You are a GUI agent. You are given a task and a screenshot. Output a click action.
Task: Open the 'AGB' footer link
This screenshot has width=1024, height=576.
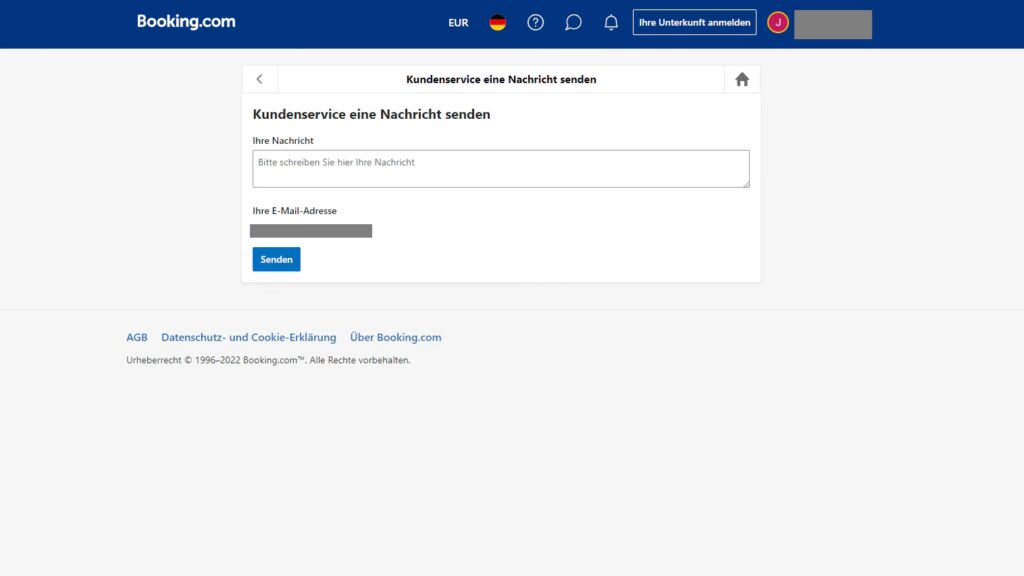pyautogui.click(x=137, y=338)
